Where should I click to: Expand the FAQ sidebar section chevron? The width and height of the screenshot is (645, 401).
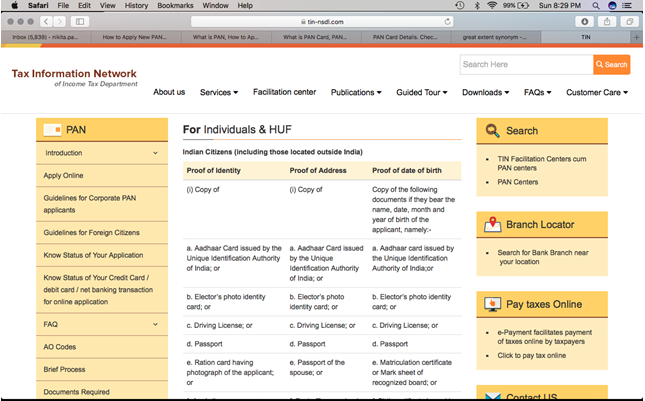click(155, 325)
